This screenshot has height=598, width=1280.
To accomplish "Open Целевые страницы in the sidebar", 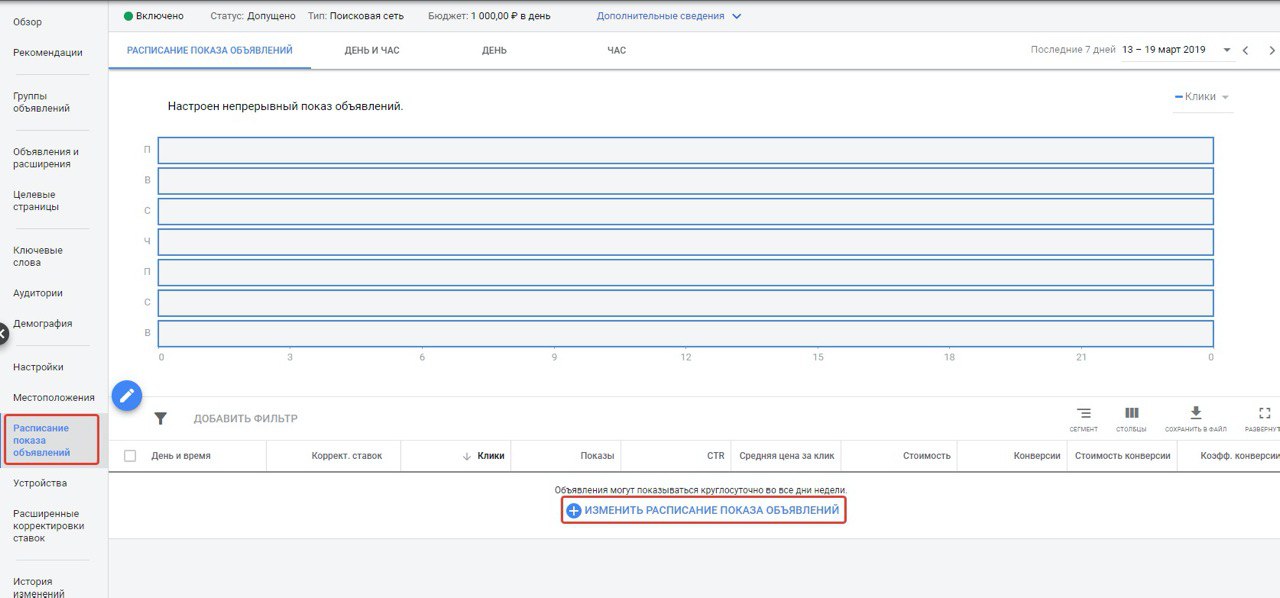I will click(36, 201).
